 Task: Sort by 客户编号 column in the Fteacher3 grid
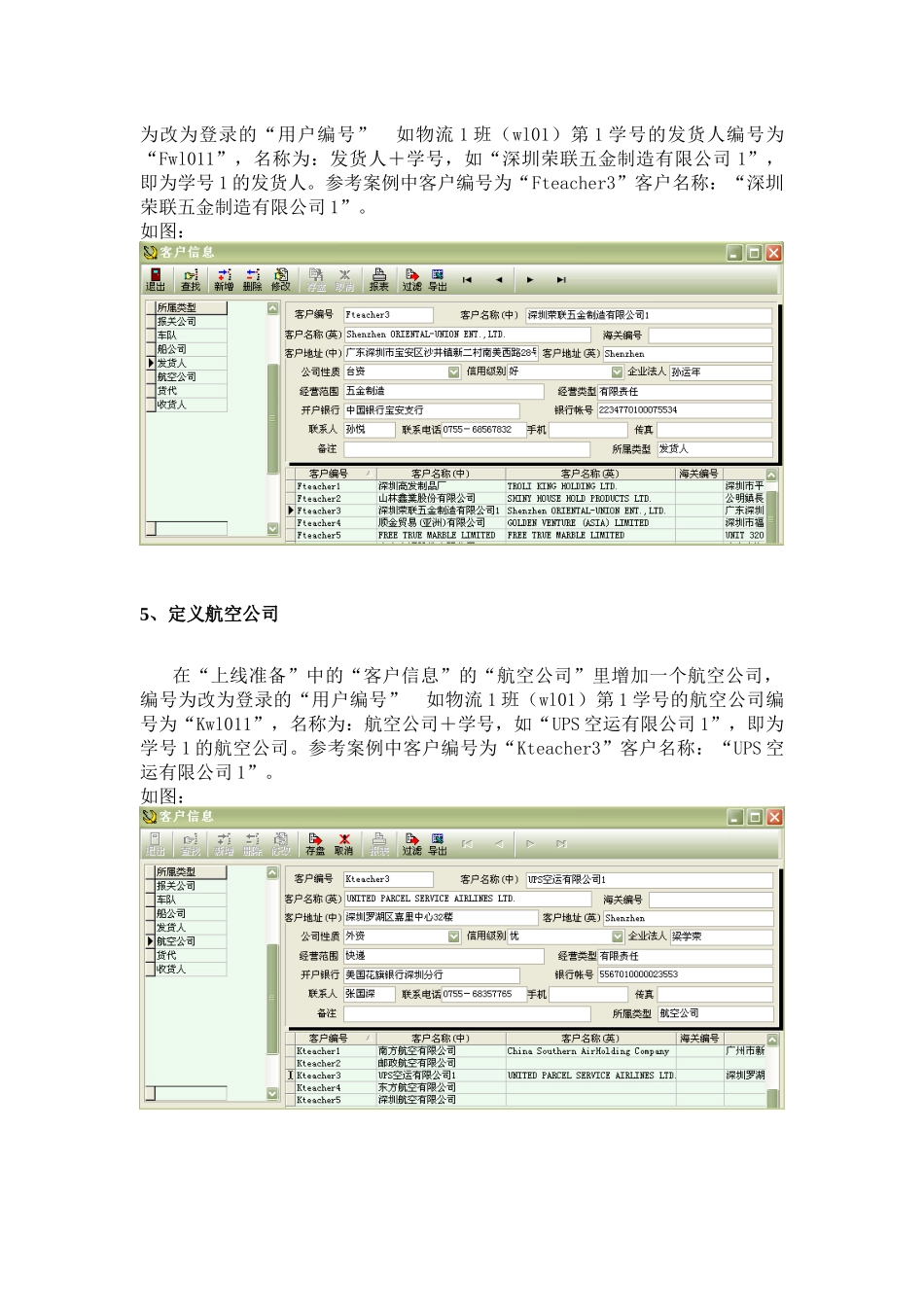[336, 474]
